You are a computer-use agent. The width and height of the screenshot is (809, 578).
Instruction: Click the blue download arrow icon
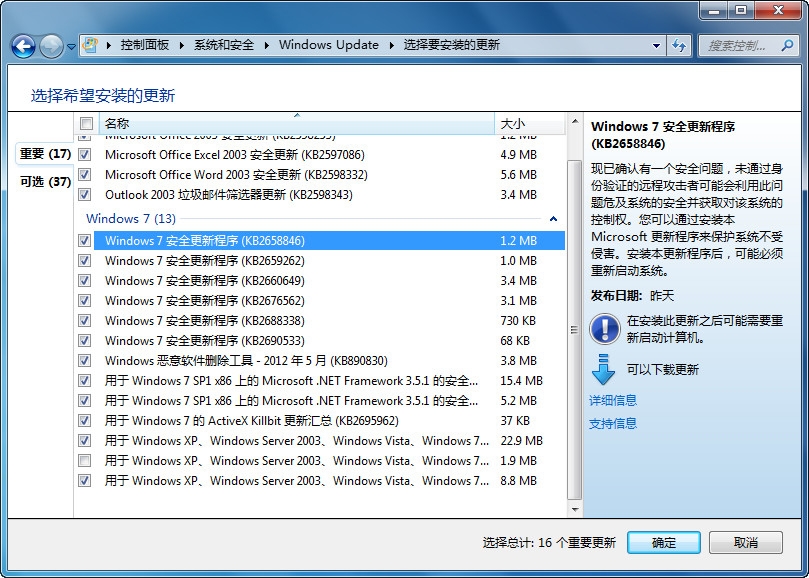tap(603, 370)
